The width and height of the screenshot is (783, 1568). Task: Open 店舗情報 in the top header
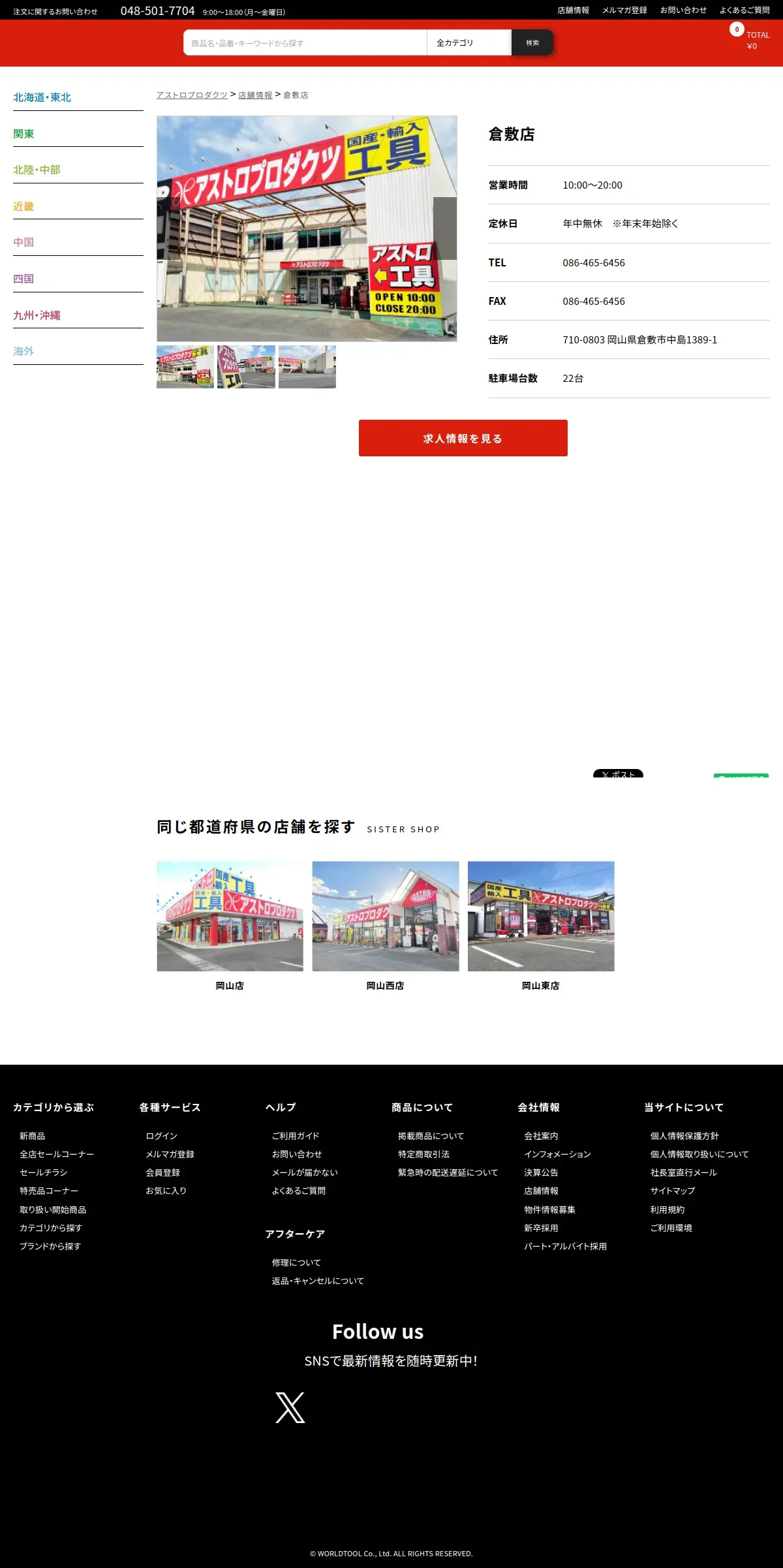pos(573,10)
